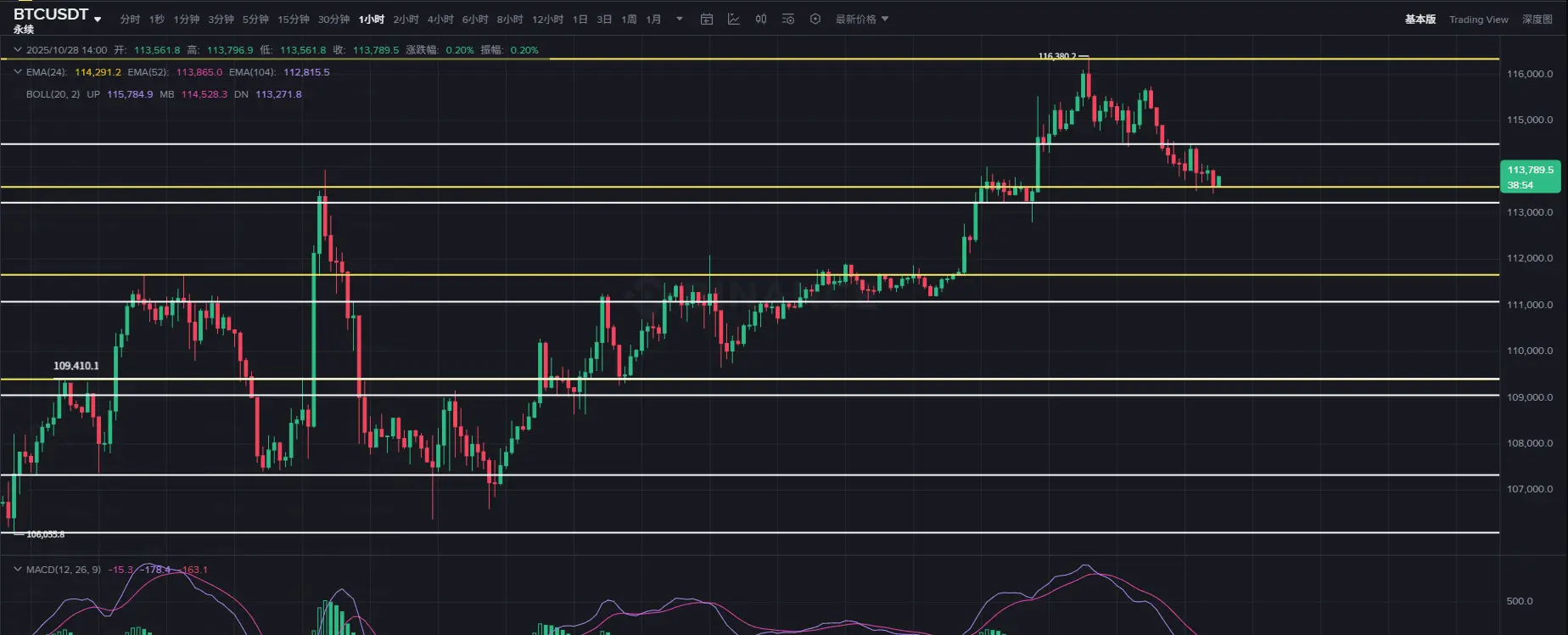Click the 109,000.0 price axis label
The height and width of the screenshot is (635, 1568).
click(1530, 397)
